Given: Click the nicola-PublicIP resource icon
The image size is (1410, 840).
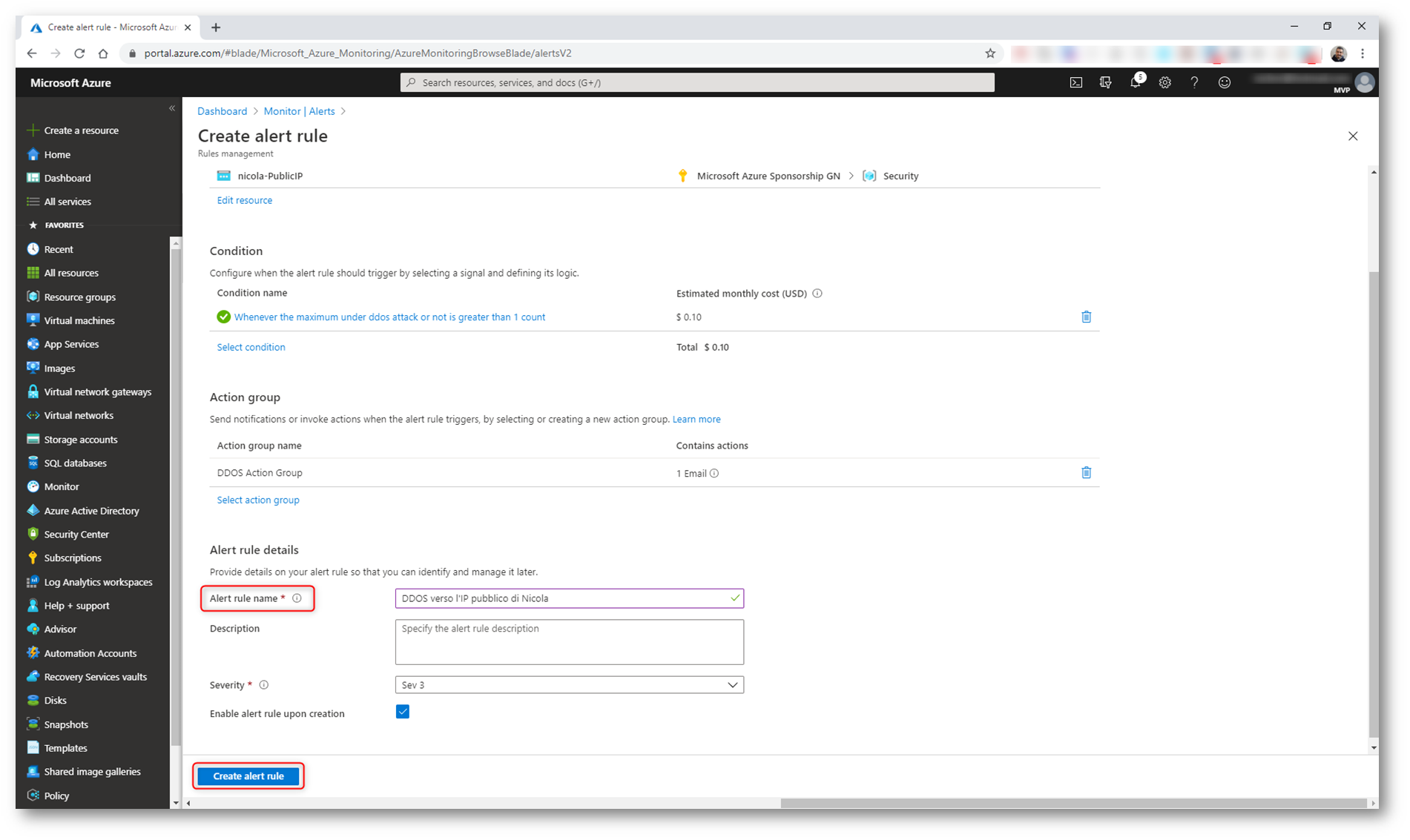Looking at the screenshot, I should (x=223, y=176).
